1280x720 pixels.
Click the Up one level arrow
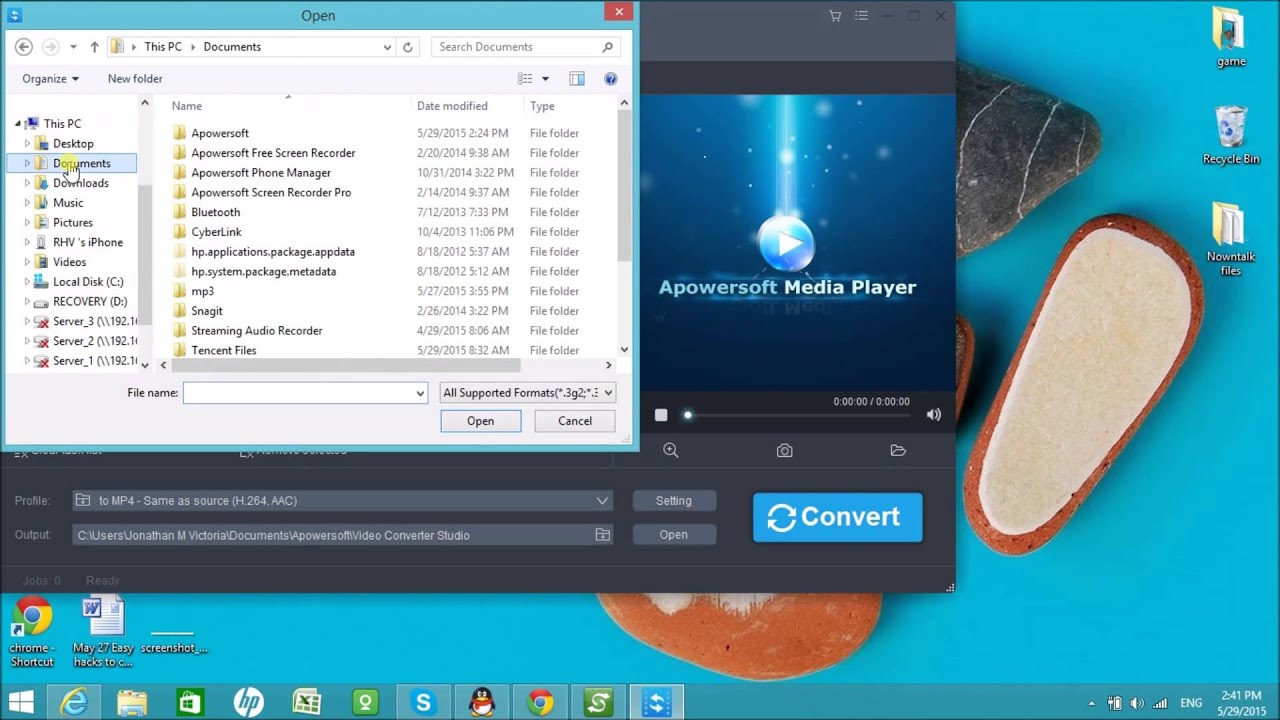click(94, 47)
